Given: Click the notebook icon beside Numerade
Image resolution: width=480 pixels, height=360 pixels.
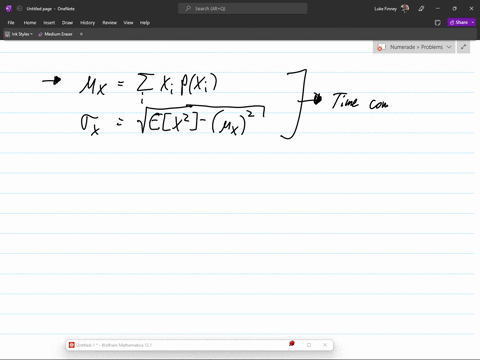Looking at the screenshot, I should coord(381,47).
